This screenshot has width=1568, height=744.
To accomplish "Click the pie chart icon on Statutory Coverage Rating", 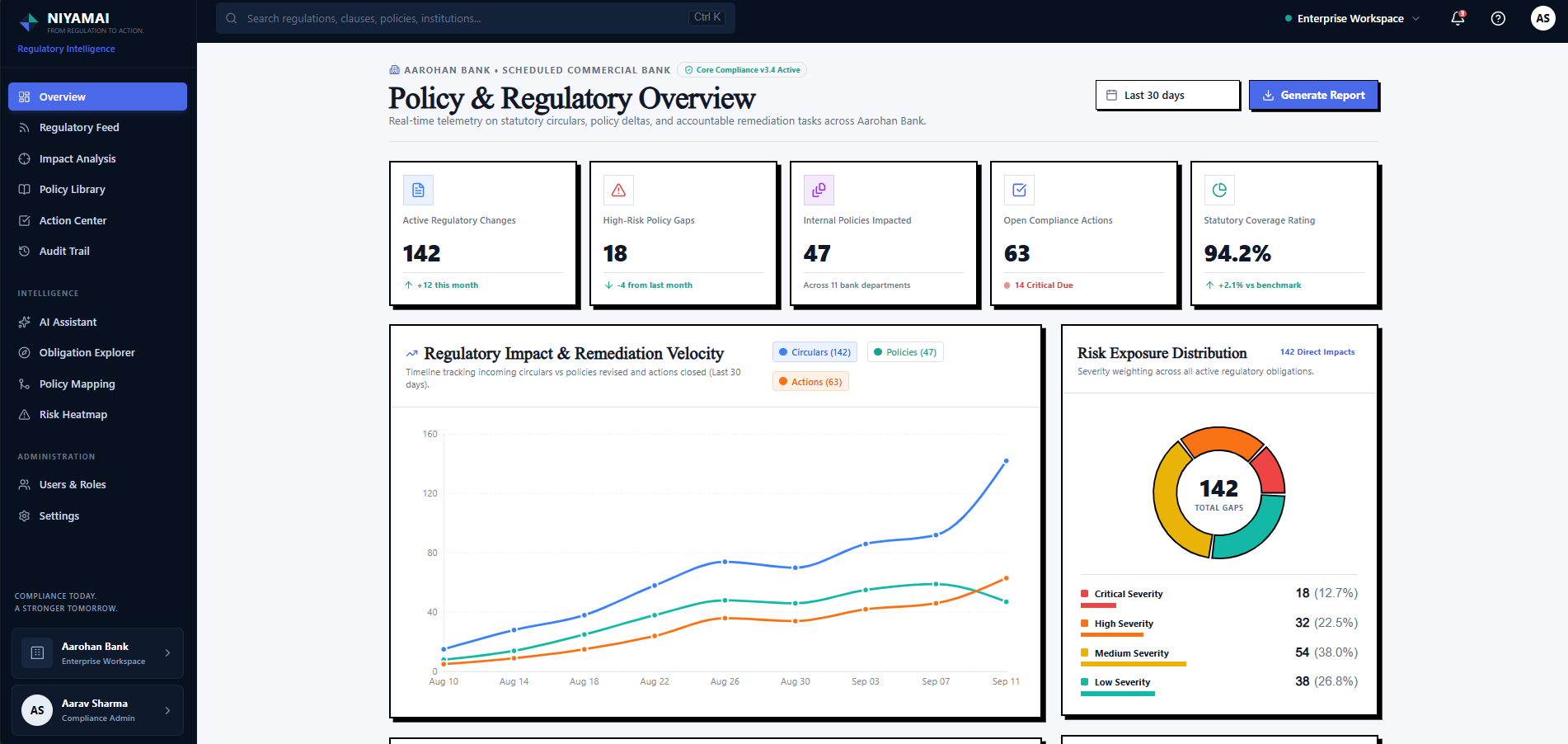I will [x=1219, y=190].
